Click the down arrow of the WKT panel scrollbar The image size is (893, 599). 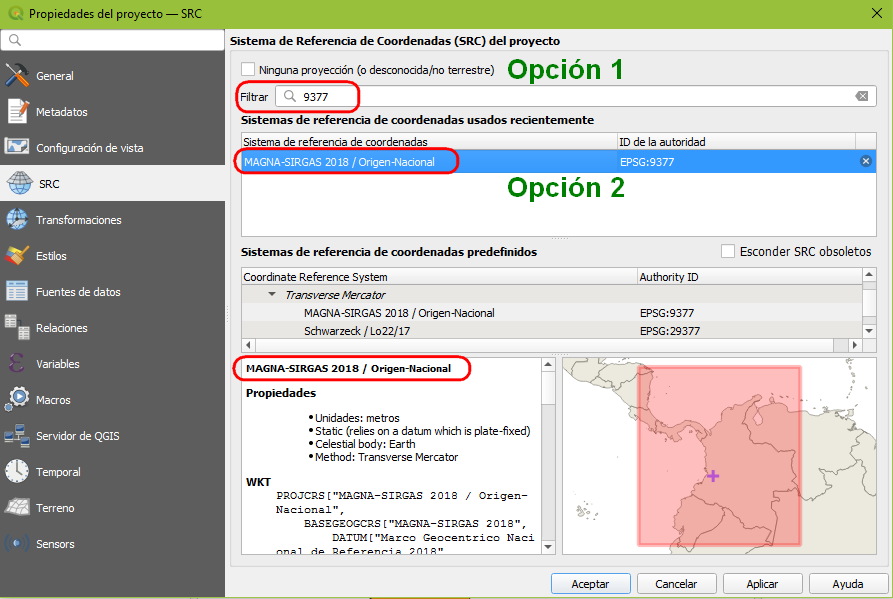(548, 547)
